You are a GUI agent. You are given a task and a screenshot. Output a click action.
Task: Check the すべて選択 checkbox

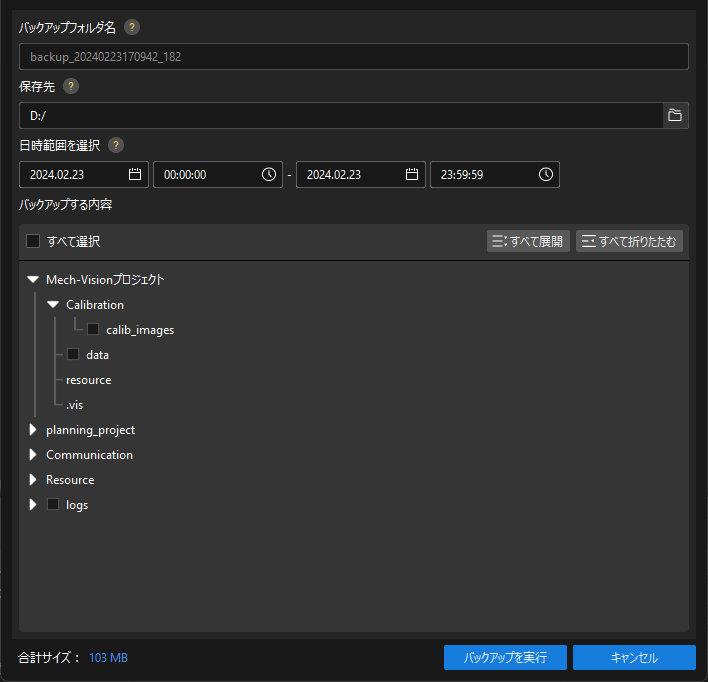(x=33, y=241)
